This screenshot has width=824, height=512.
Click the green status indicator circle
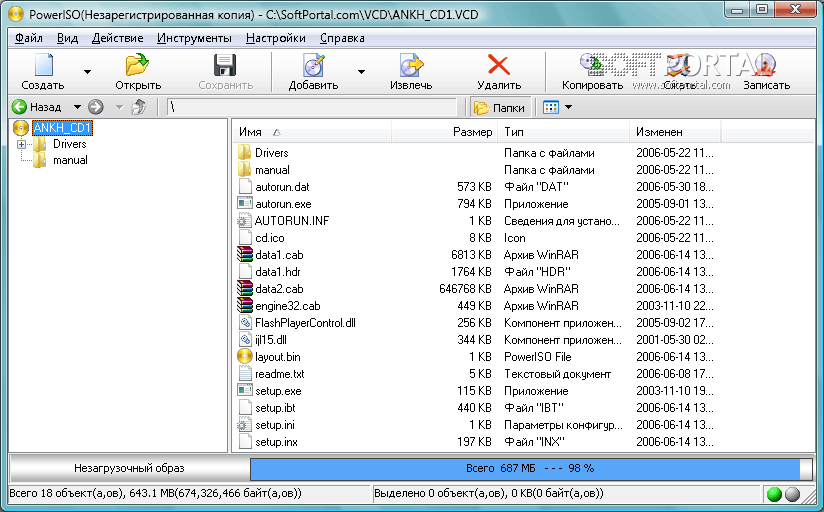click(774, 494)
